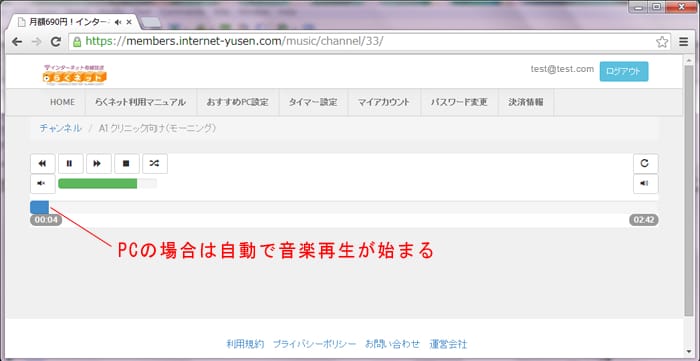Click the track progress bar
The height and width of the screenshot is (361, 700).
344,207
